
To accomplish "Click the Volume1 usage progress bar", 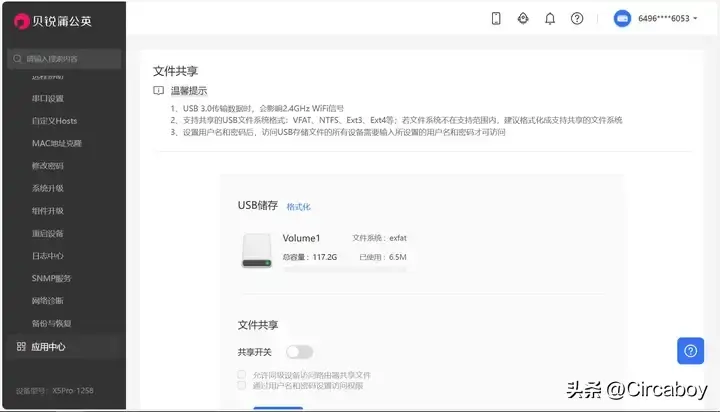I will click(x=345, y=270).
